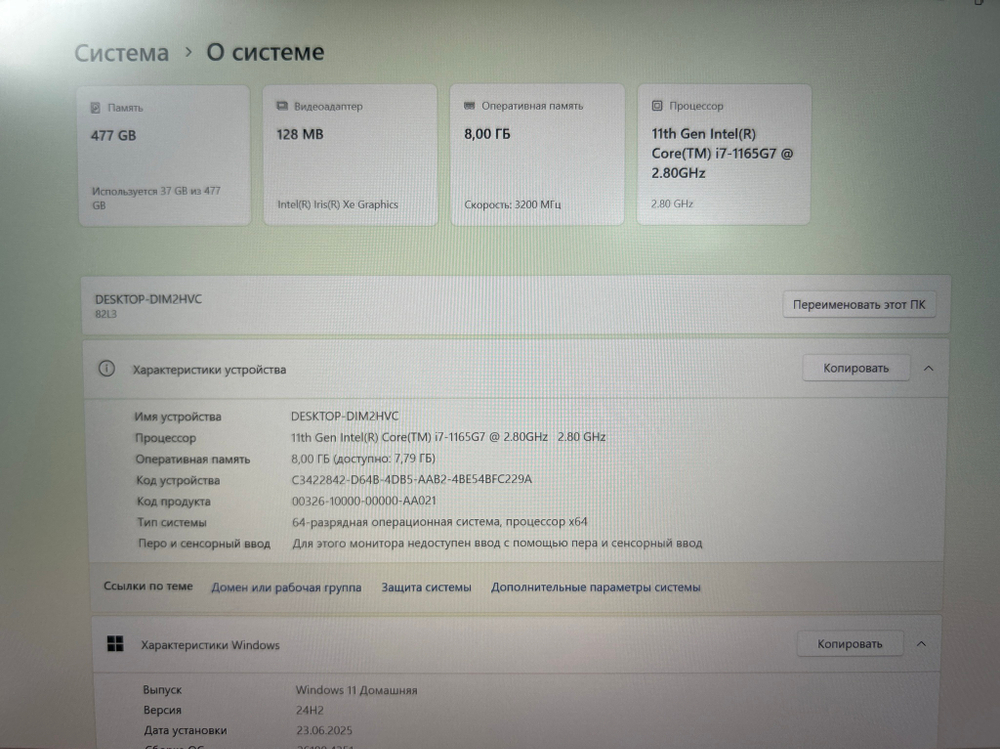Click Переименовать этот ПК
This screenshot has width=1000, height=749.
coord(858,304)
